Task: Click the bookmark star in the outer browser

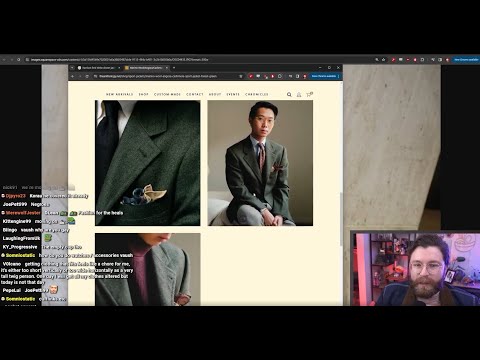Action: [383, 60]
